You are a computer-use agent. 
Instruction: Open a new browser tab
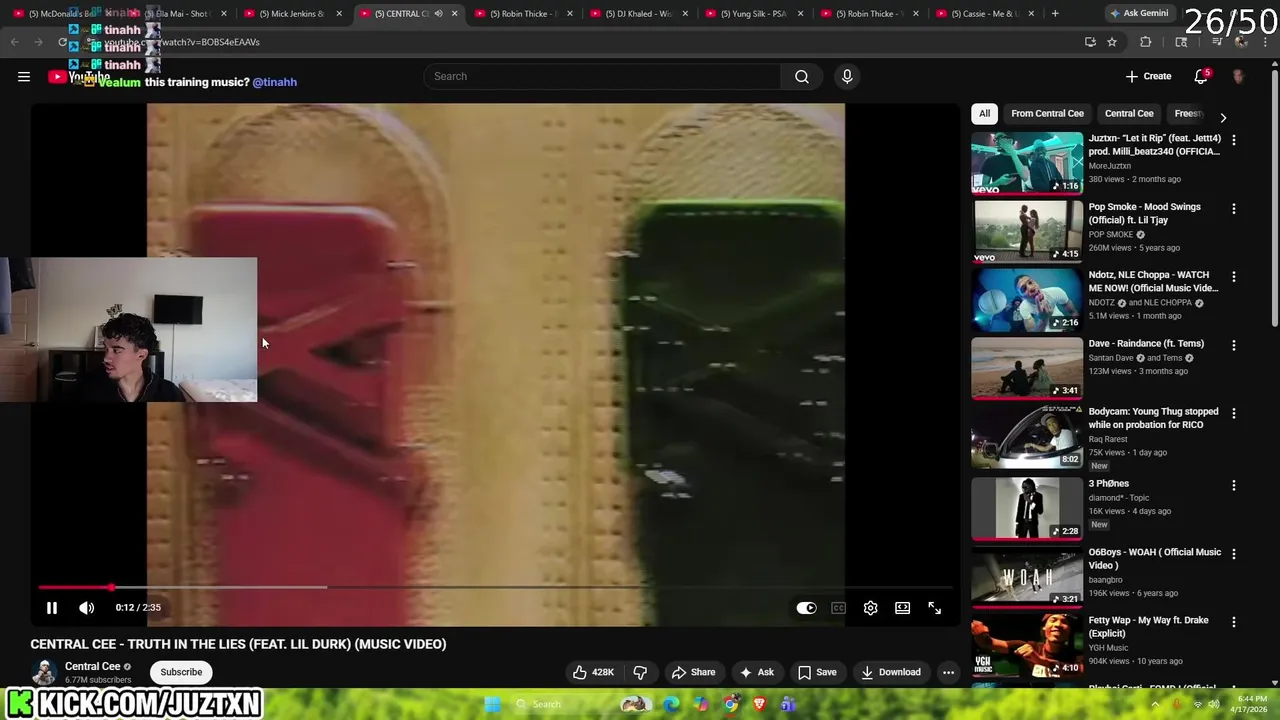click(1055, 14)
